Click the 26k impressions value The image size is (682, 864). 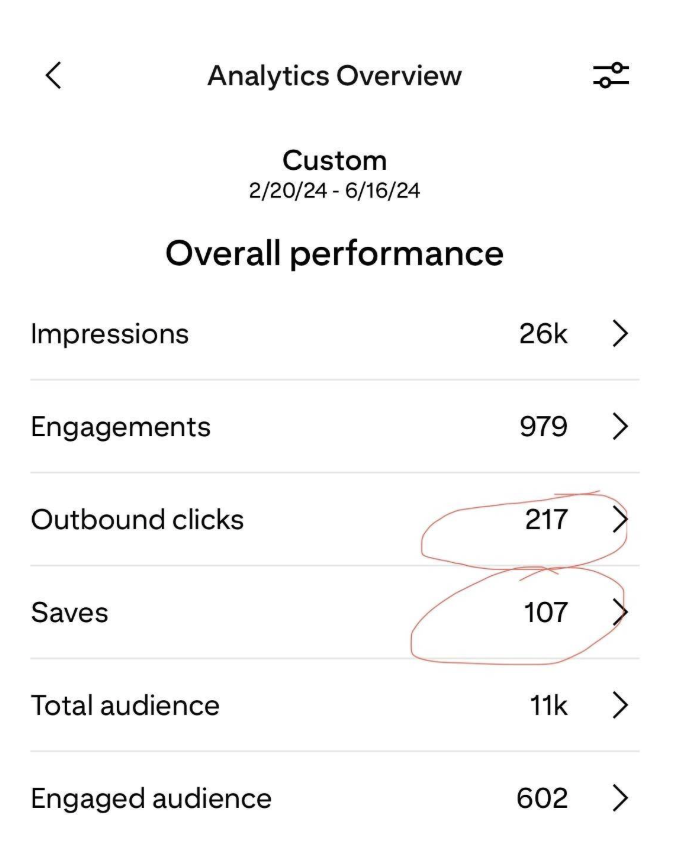pyautogui.click(x=542, y=334)
